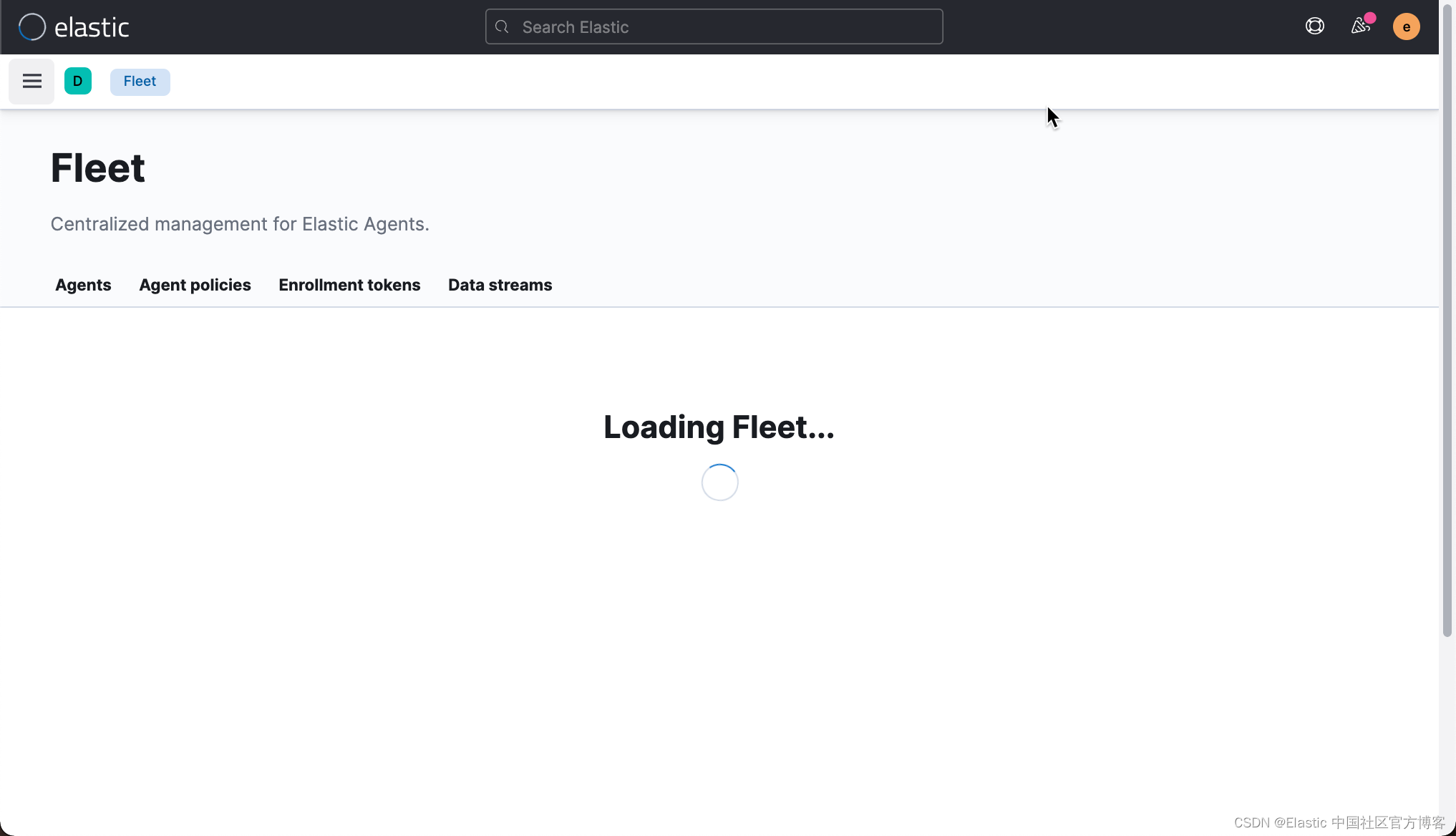1456x836 pixels.
Task: Open the Data streams tab
Action: click(500, 285)
